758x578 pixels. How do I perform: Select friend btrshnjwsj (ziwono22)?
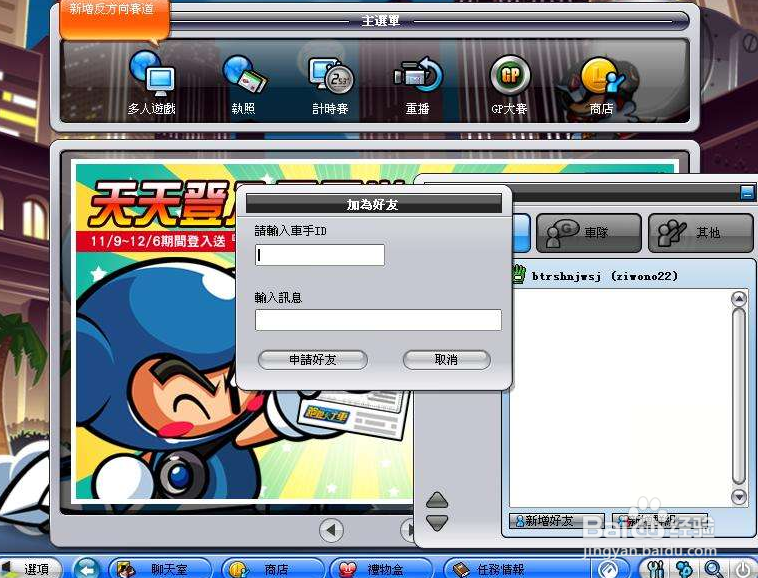click(604, 276)
